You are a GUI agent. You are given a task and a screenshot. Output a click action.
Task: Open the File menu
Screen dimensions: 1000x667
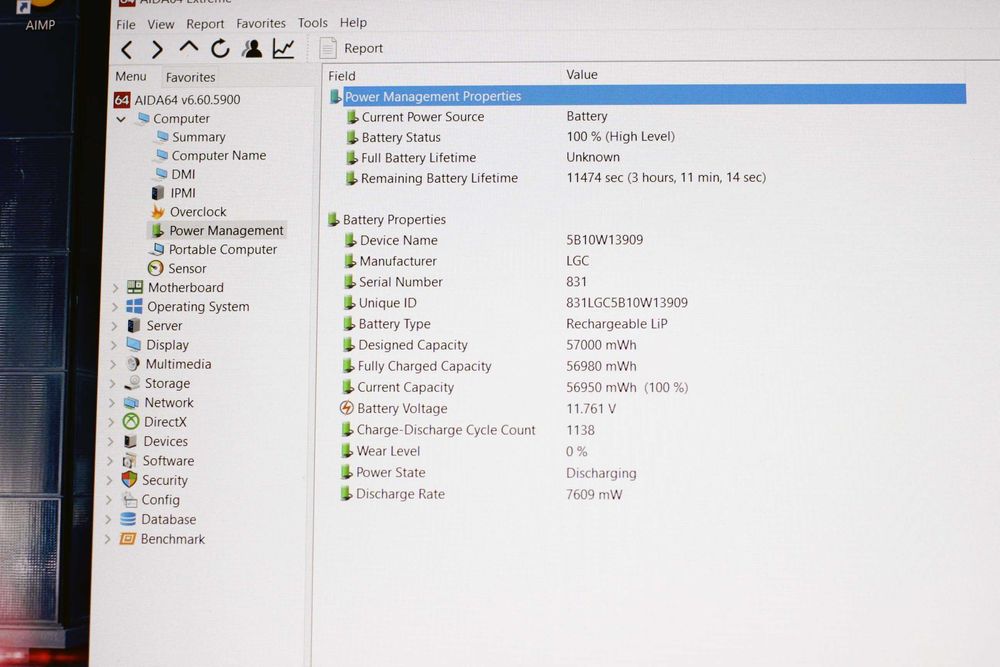pos(126,24)
